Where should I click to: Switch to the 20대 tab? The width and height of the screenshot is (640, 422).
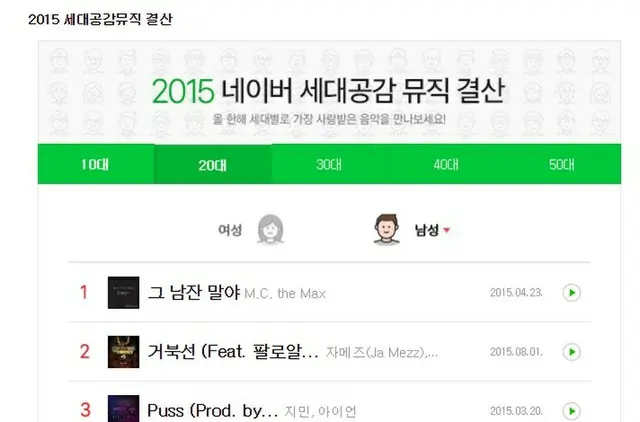click(213, 164)
